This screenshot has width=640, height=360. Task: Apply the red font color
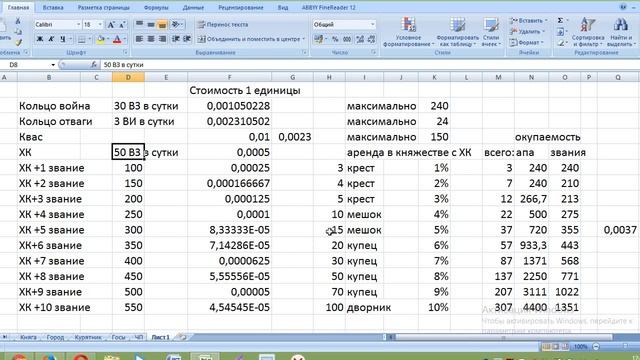[x=117, y=39]
